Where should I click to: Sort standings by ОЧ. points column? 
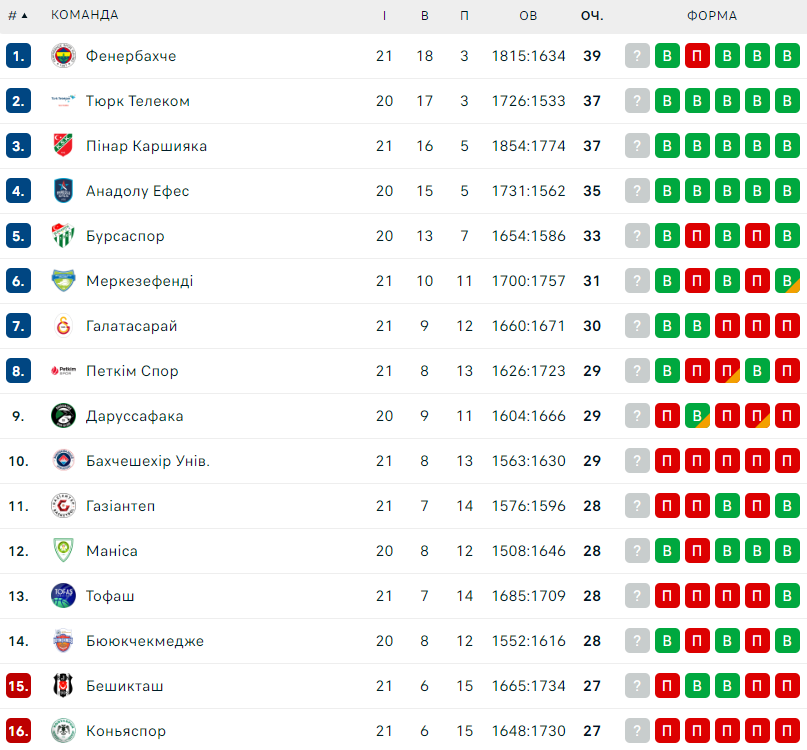point(592,15)
